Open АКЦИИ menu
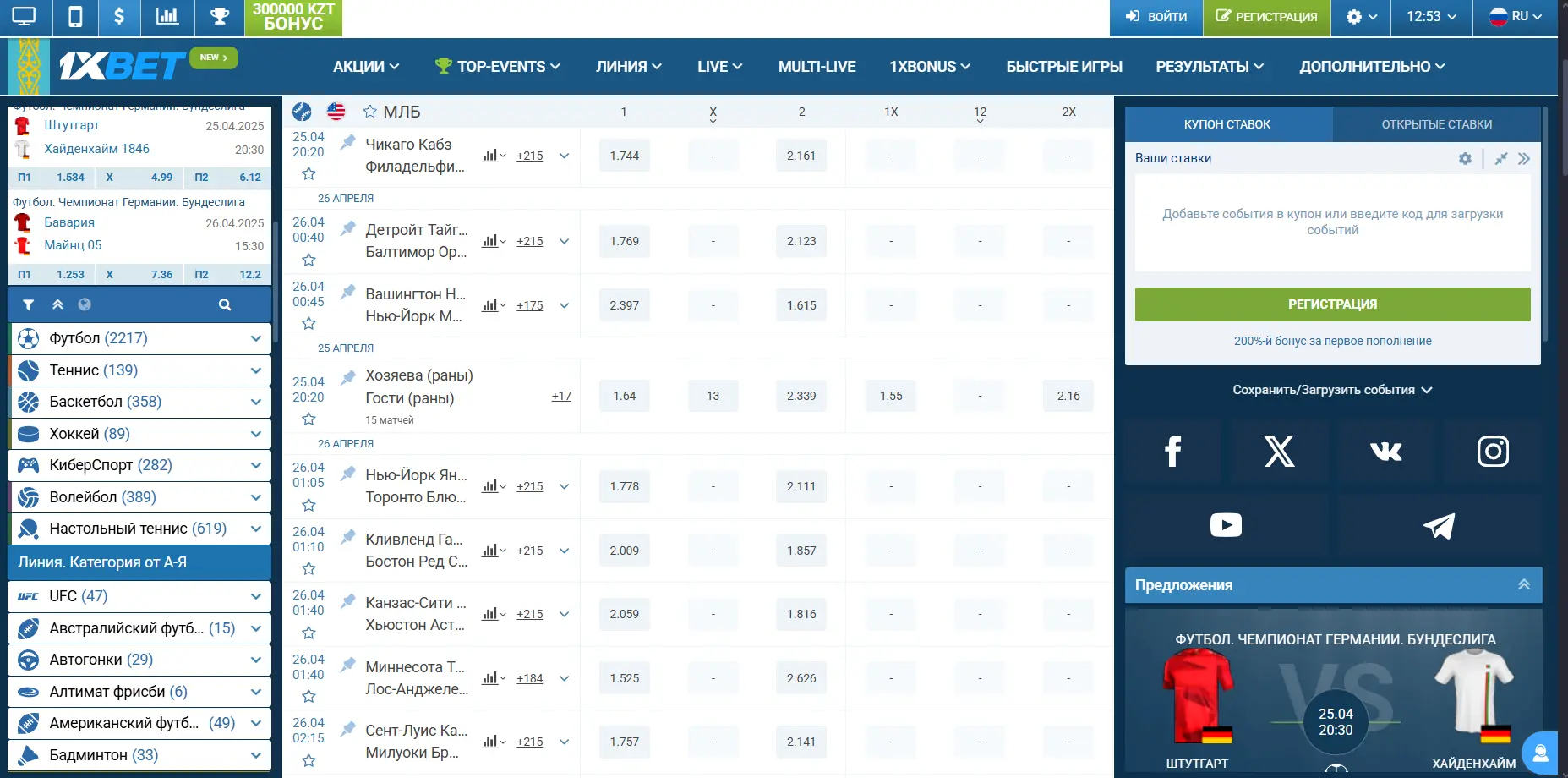The width and height of the screenshot is (1568, 778). (x=365, y=67)
